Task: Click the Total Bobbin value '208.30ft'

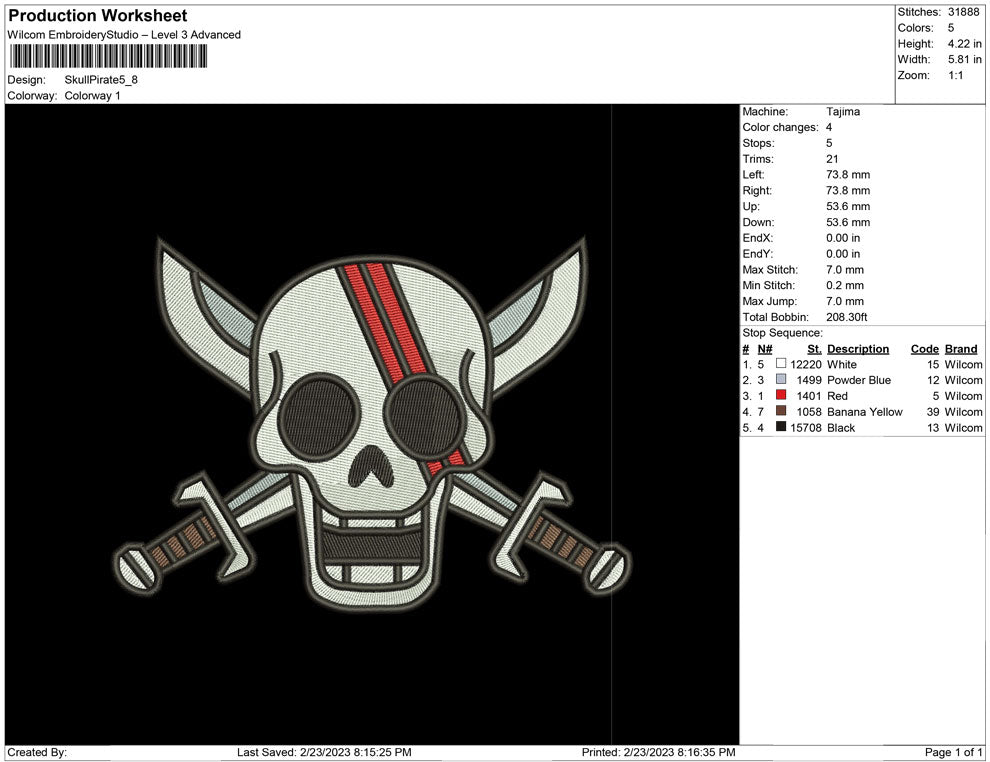Action: pyautogui.click(x=847, y=317)
